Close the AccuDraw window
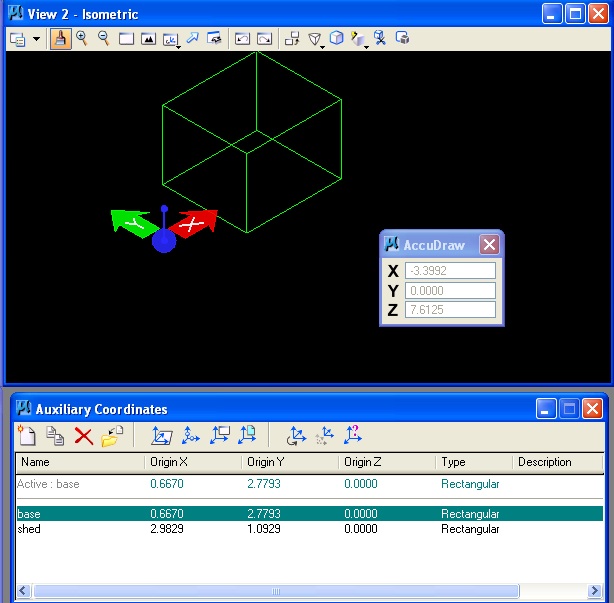Viewport: 614px width, 603px height. pos(489,245)
